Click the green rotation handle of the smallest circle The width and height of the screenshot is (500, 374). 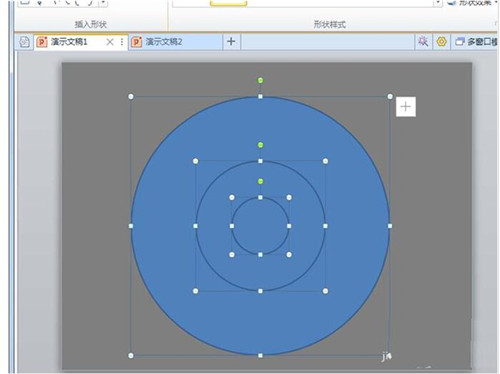click(260, 181)
